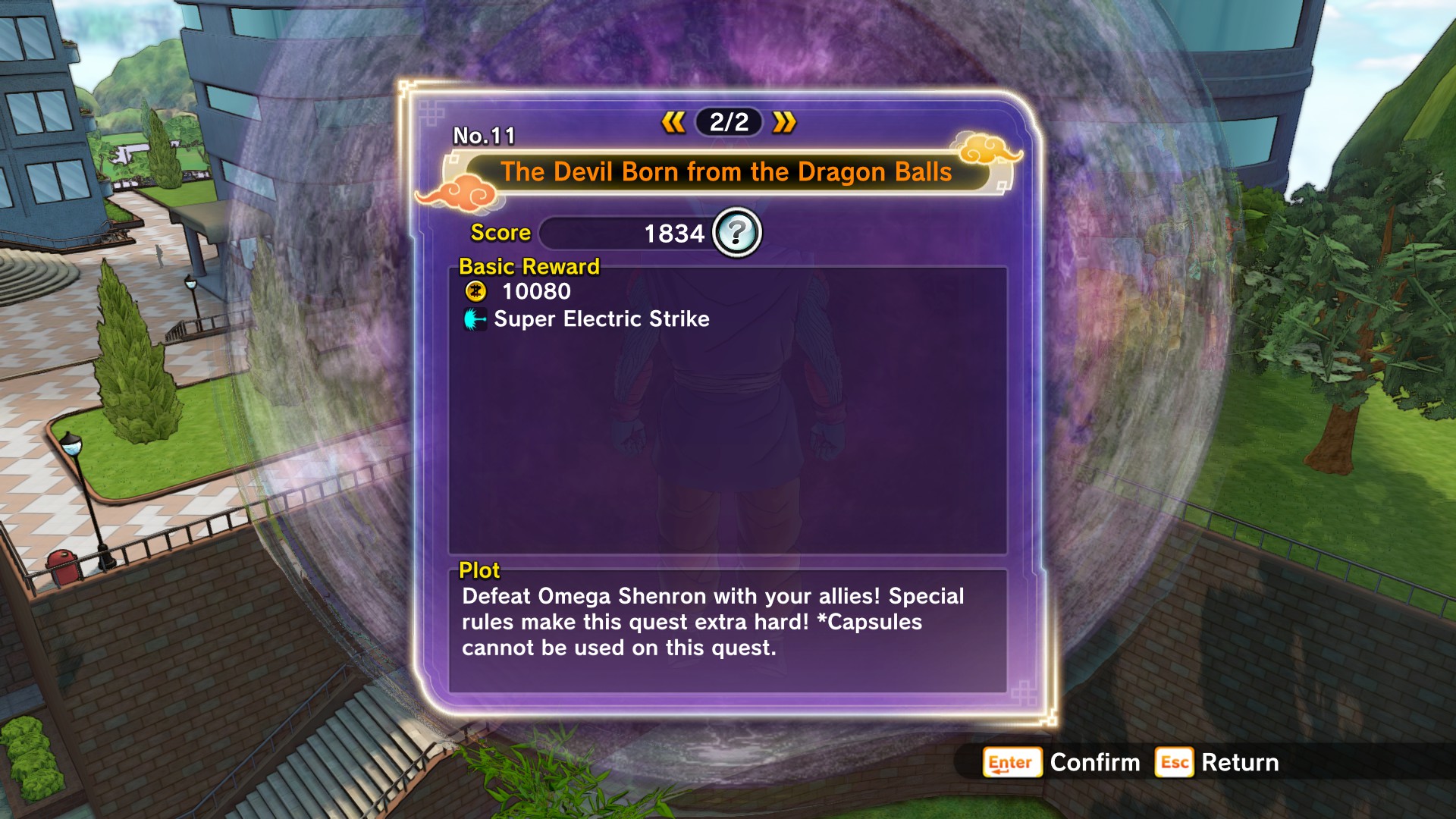Go to next page with right double-arrow
The width and height of the screenshot is (1456, 819).
pos(784,122)
